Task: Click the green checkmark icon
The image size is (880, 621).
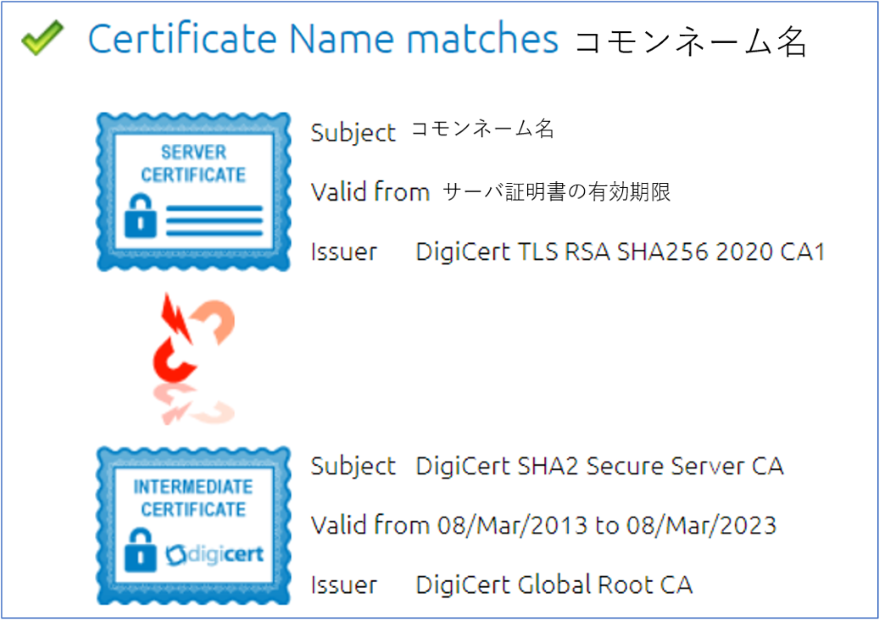Action: [x=43, y=38]
